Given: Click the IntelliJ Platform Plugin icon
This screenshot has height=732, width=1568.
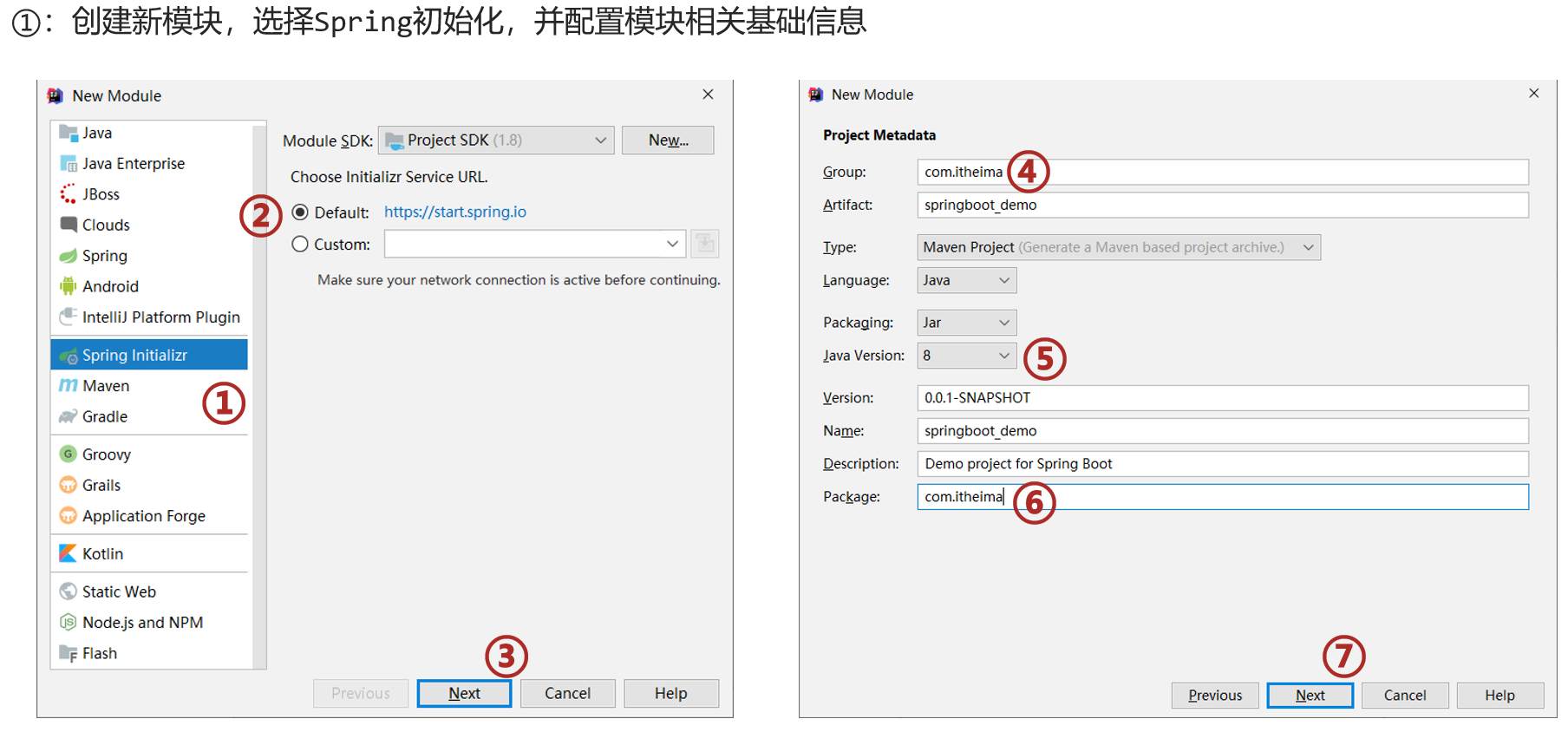Looking at the screenshot, I should point(68,317).
